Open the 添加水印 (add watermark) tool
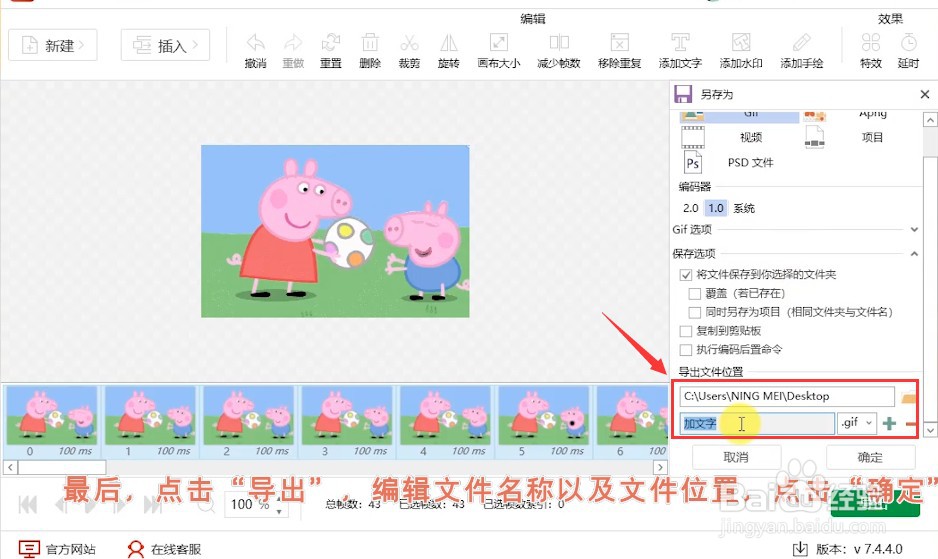This screenshot has width=938, height=559. tap(741, 43)
